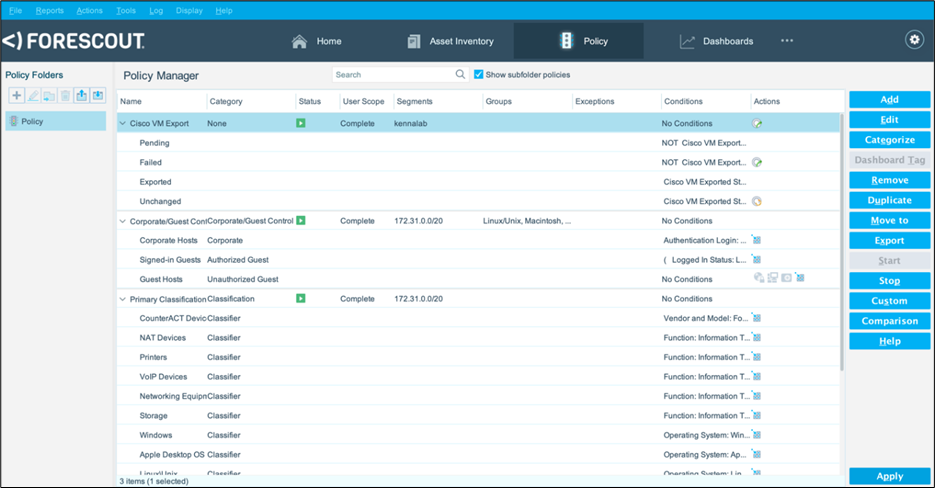
Task: Sort by the Category column header
Action: [x=251, y=101]
